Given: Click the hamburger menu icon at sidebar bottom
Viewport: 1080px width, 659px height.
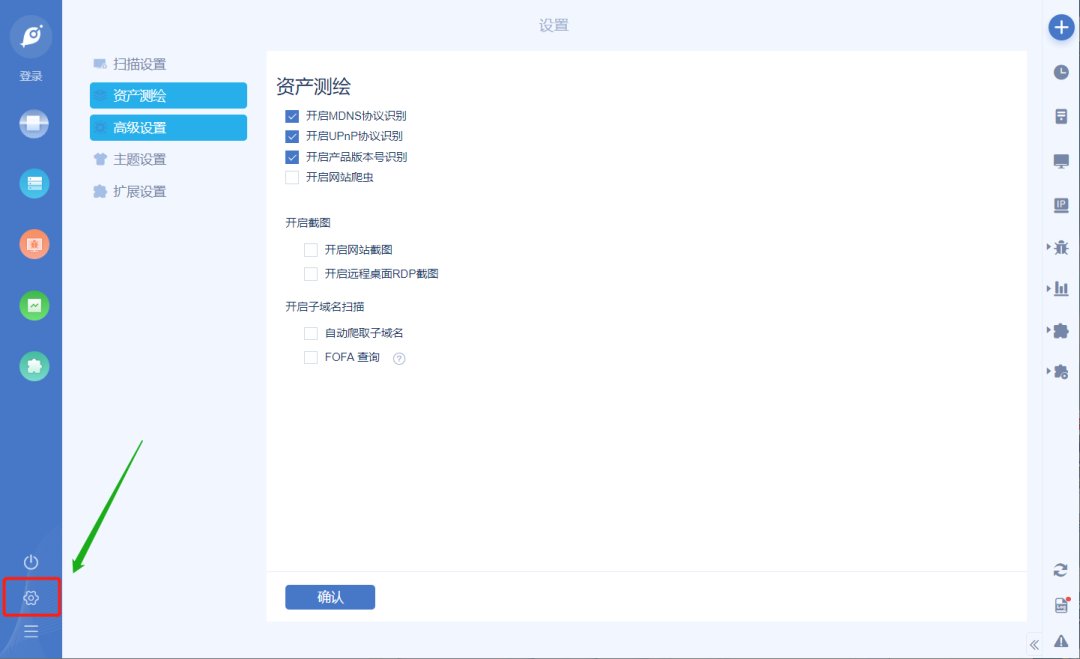Looking at the screenshot, I should tap(31, 631).
